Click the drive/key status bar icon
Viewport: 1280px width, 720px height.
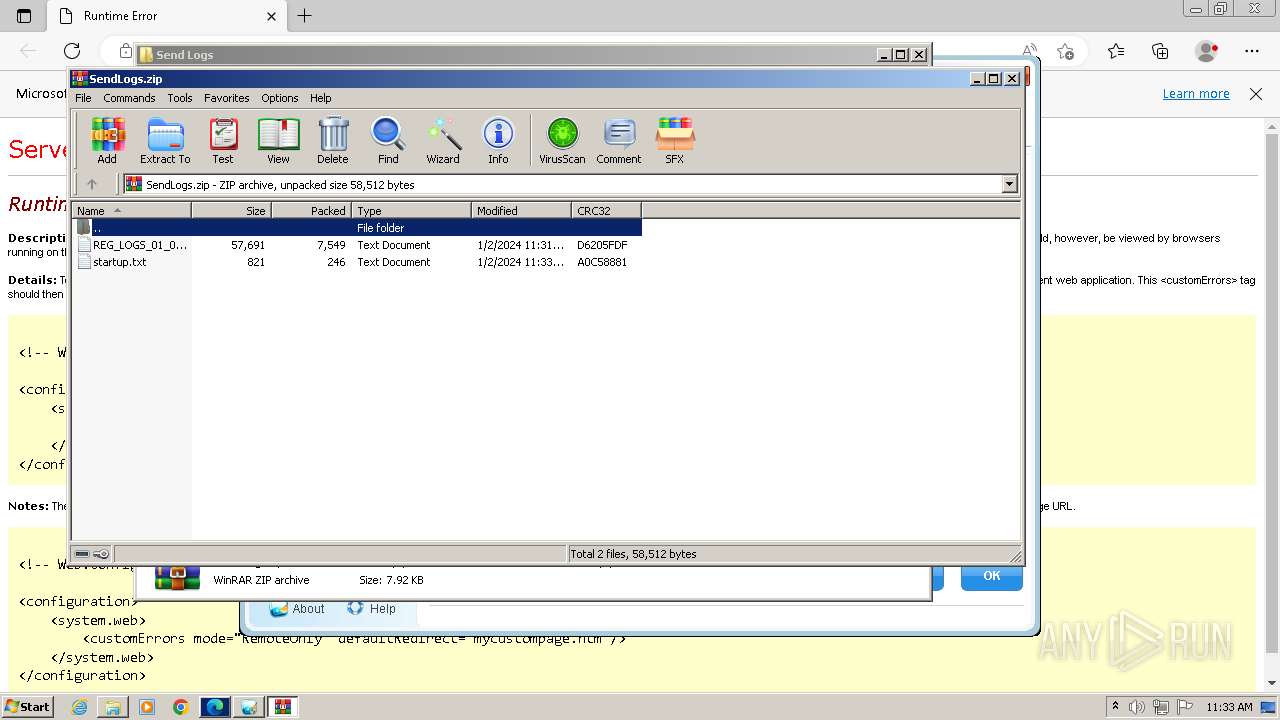[92, 554]
